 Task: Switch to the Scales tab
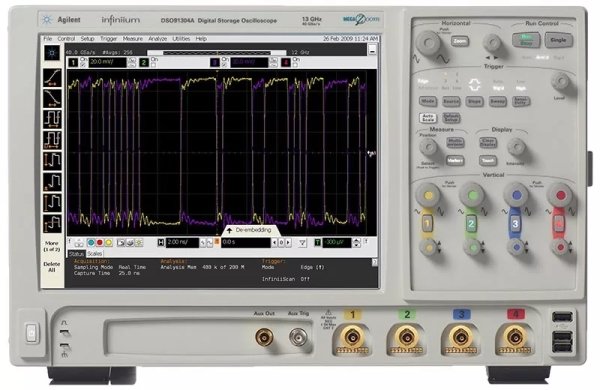[x=95, y=254]
